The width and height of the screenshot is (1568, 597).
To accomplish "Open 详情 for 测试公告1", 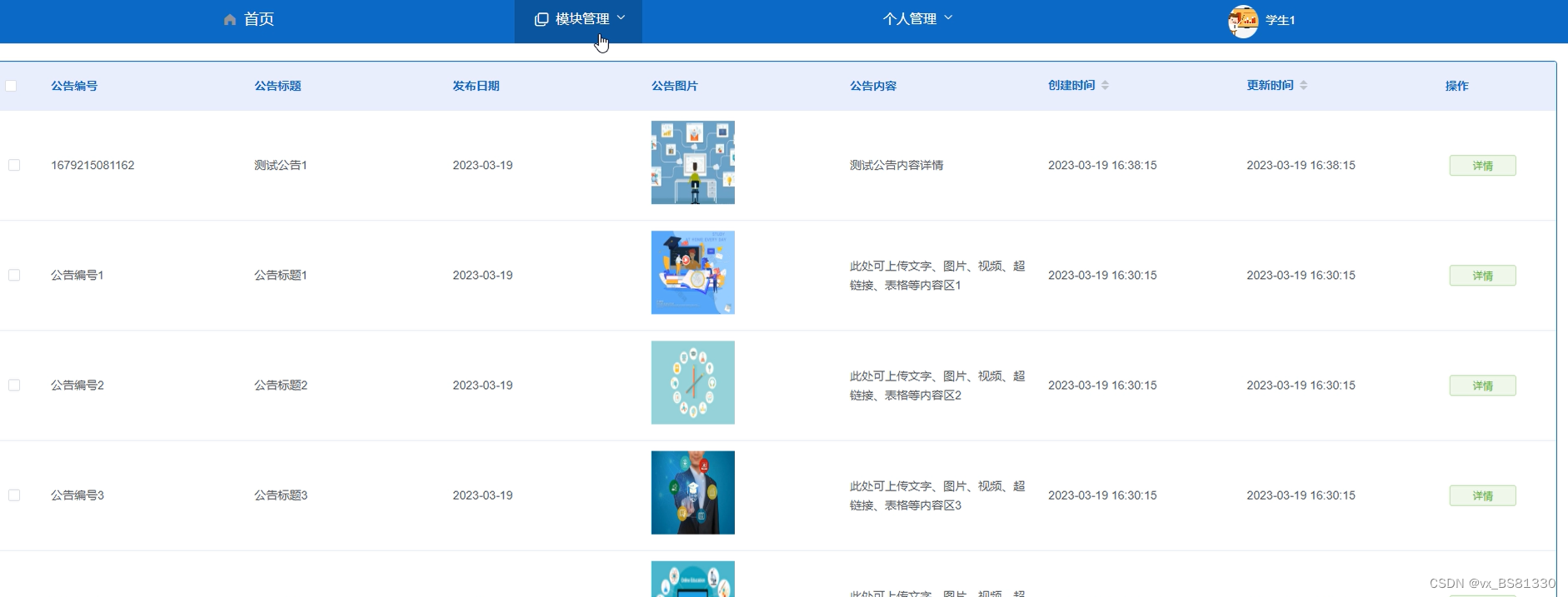I will tap(1482, 166).
